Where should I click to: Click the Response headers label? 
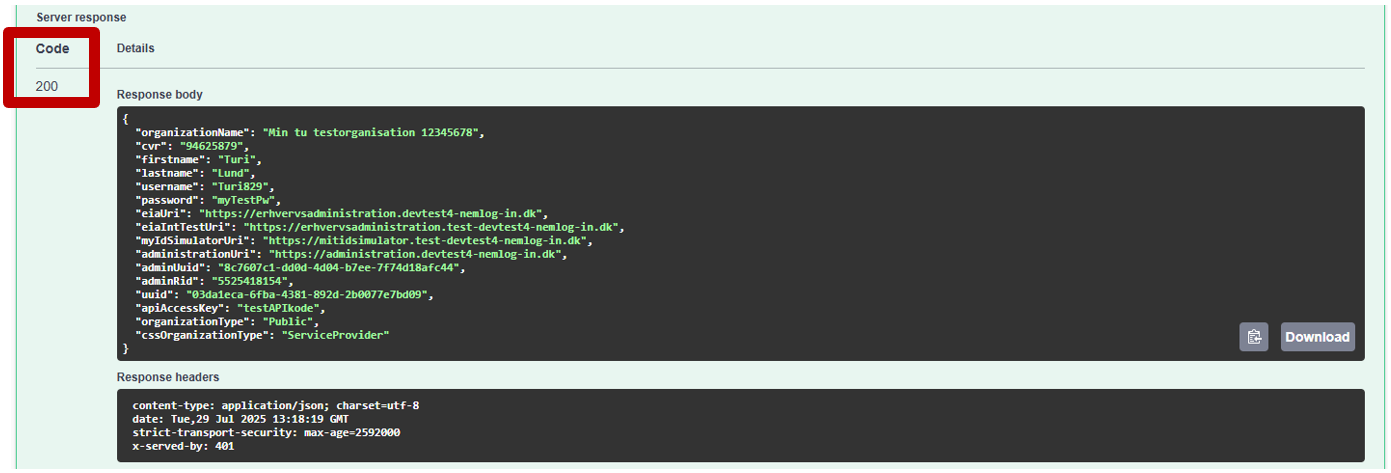(168, 377)
